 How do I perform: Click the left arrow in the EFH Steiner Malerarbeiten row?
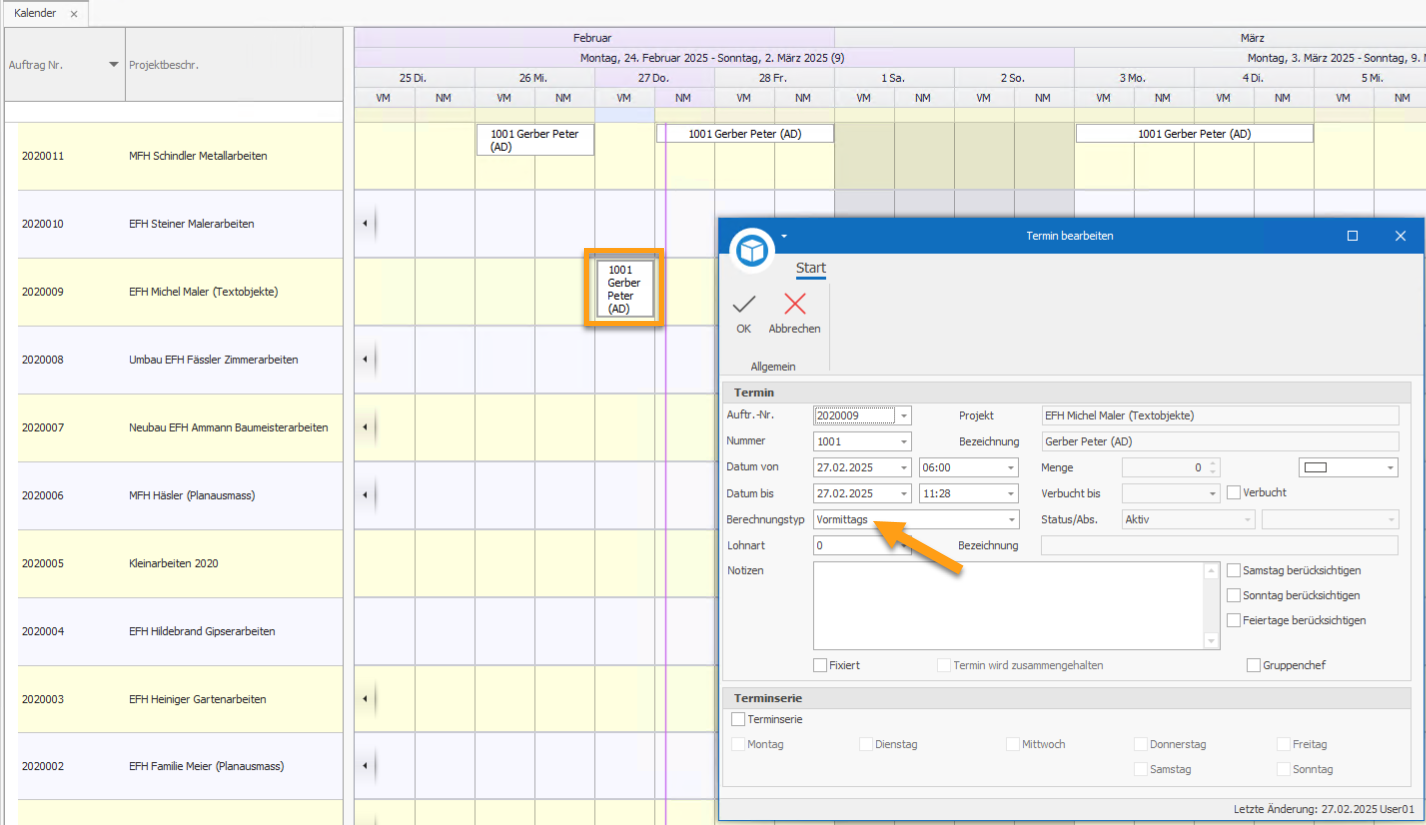click(x=365, y=224)
